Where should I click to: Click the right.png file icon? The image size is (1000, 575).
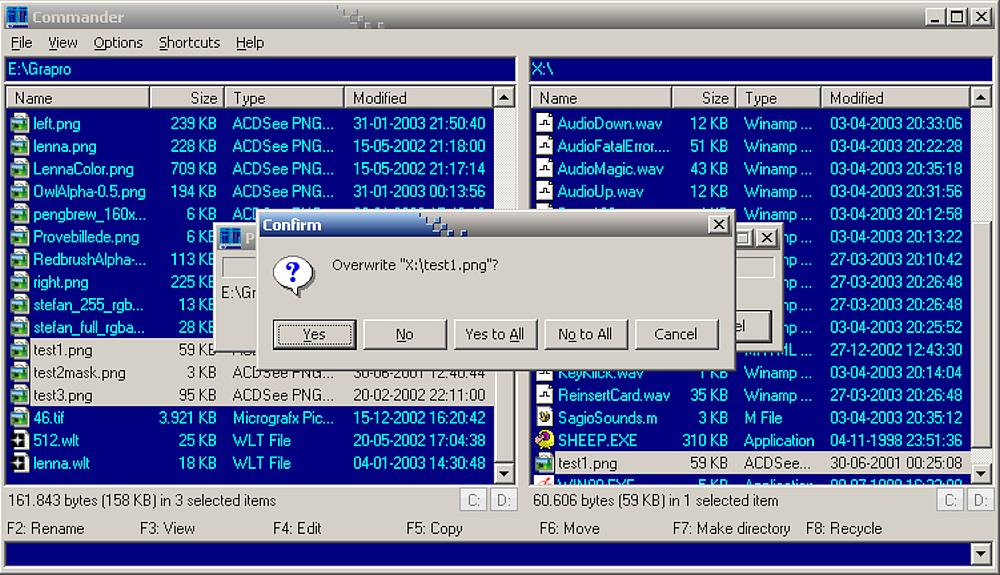20,282
